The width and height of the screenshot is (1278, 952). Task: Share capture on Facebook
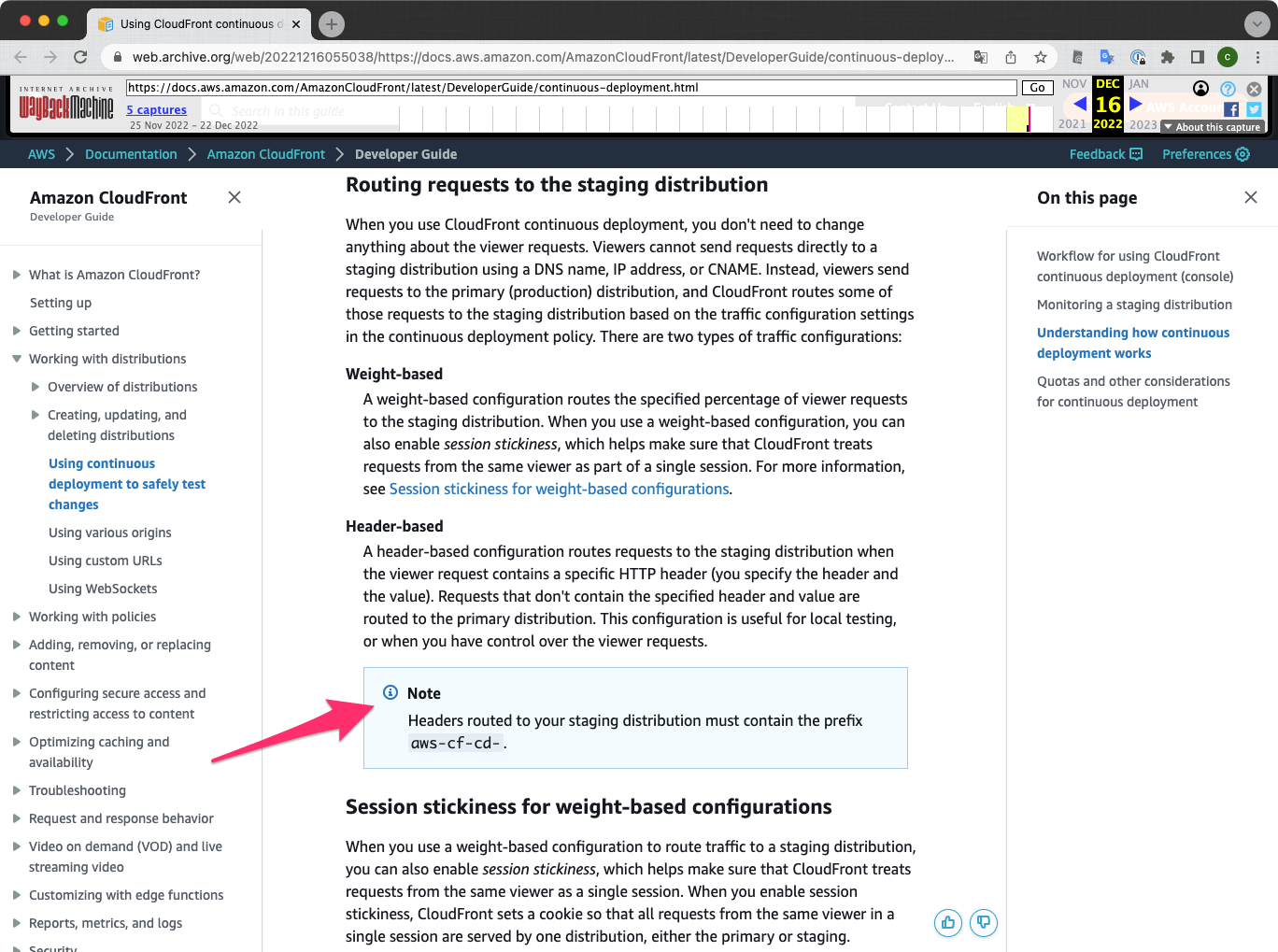point(1231,110)
